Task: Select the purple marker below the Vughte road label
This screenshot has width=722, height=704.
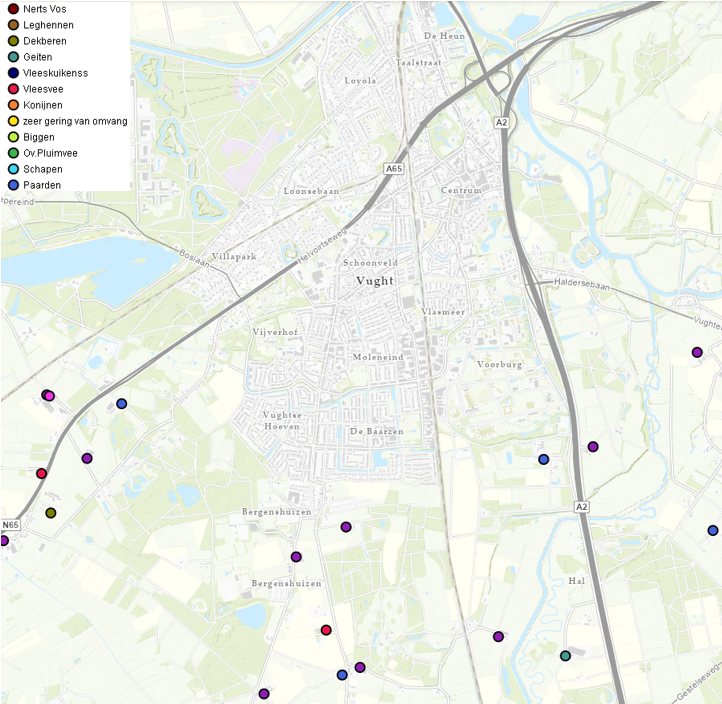Action: point(697,352)
